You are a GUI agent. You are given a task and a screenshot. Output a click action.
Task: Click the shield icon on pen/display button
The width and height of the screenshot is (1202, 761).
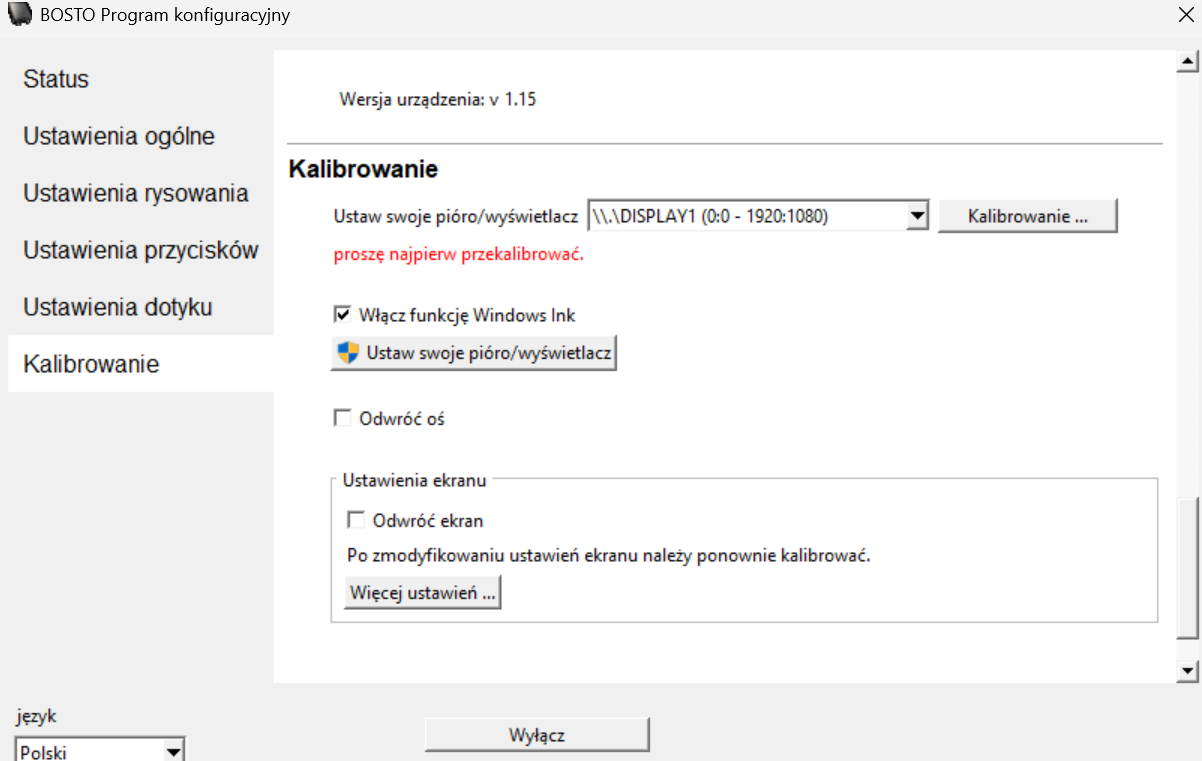tap(347, 353)
